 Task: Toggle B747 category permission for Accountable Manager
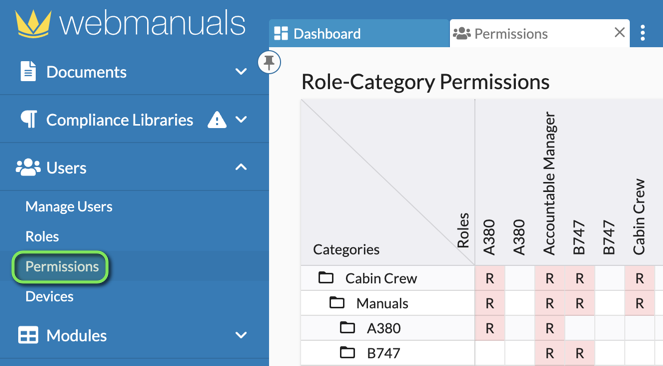550,353
